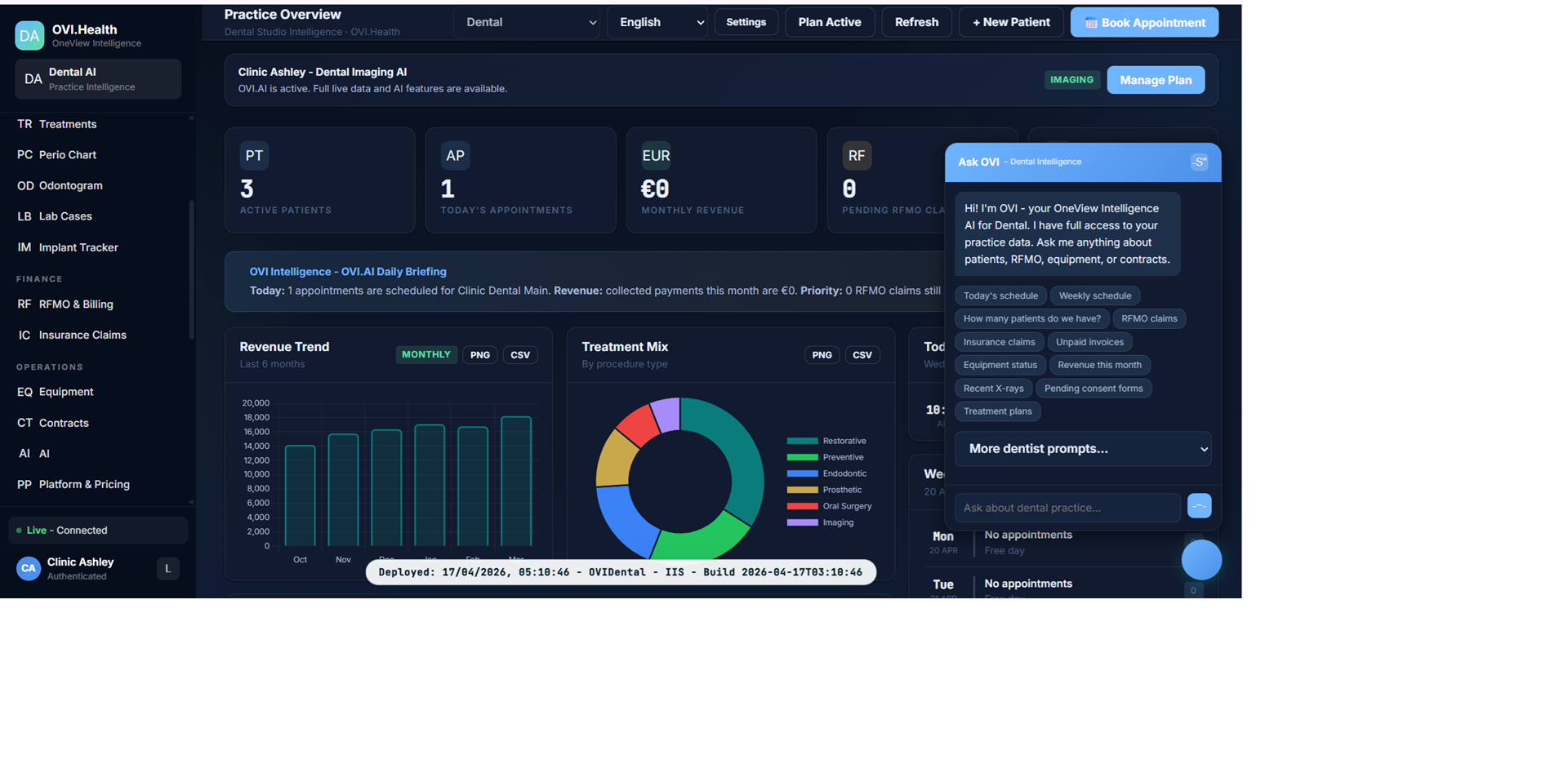1568x764 pixels.
Task: Click Imaging purple legend entry
Action: tap(820, 522)
